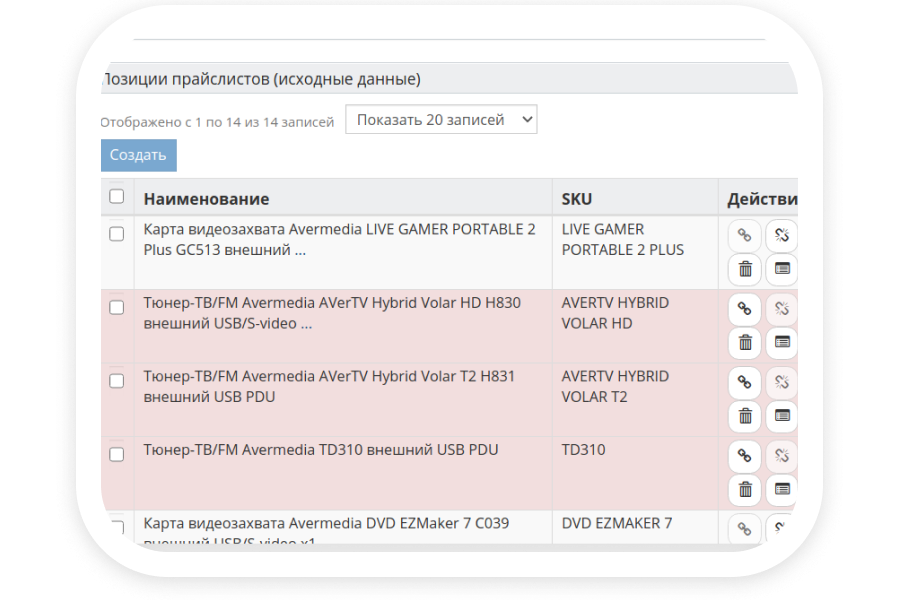Click link icon in LIVE GAMER PORTABLE row
Screen dimensions: 900x600
click(744, 235)
